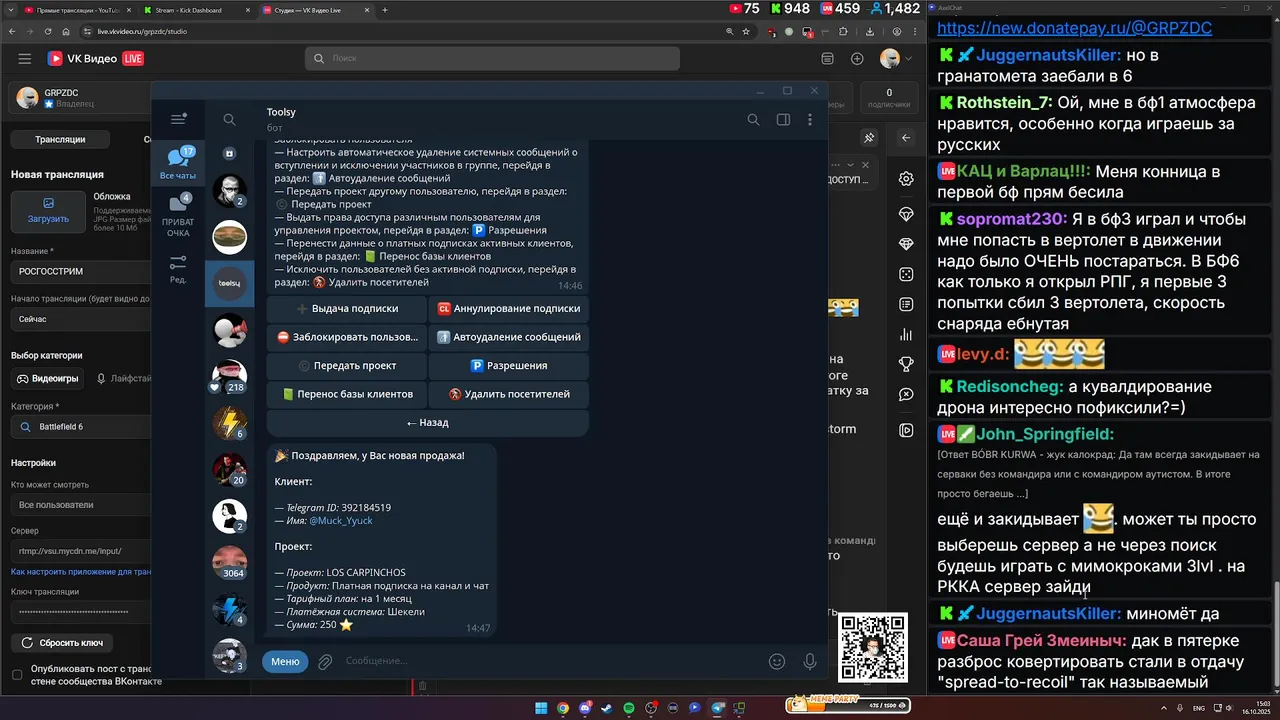Click the Удалить посетителей bot button

tap(509, 394)
